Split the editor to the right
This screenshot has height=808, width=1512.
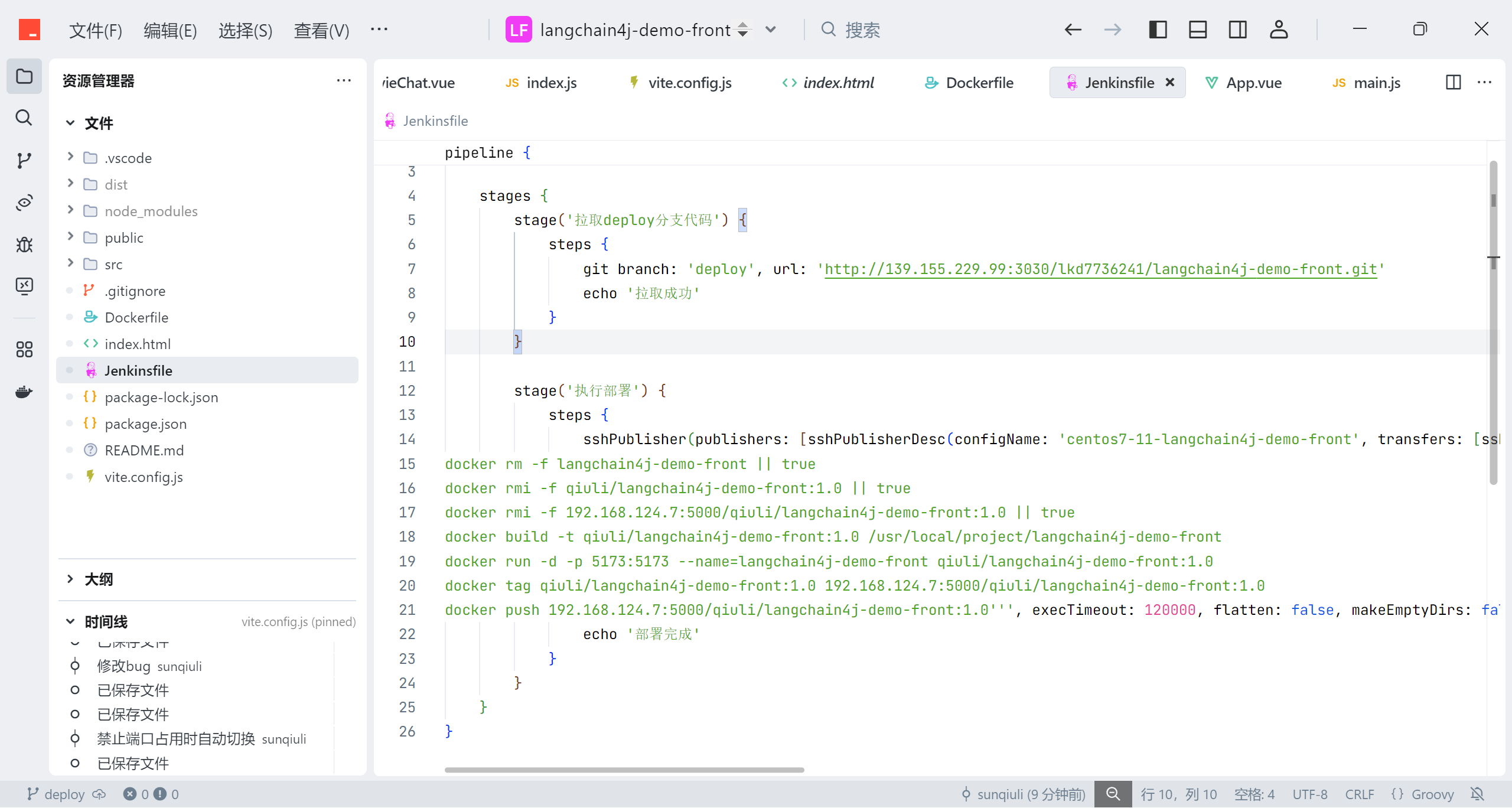pos(1453,83)
